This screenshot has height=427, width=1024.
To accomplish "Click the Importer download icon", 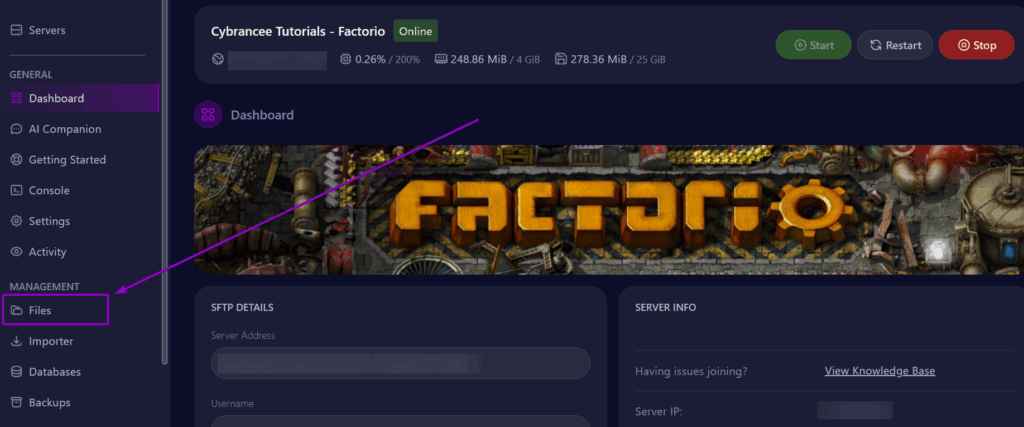I will coord(17,341).
